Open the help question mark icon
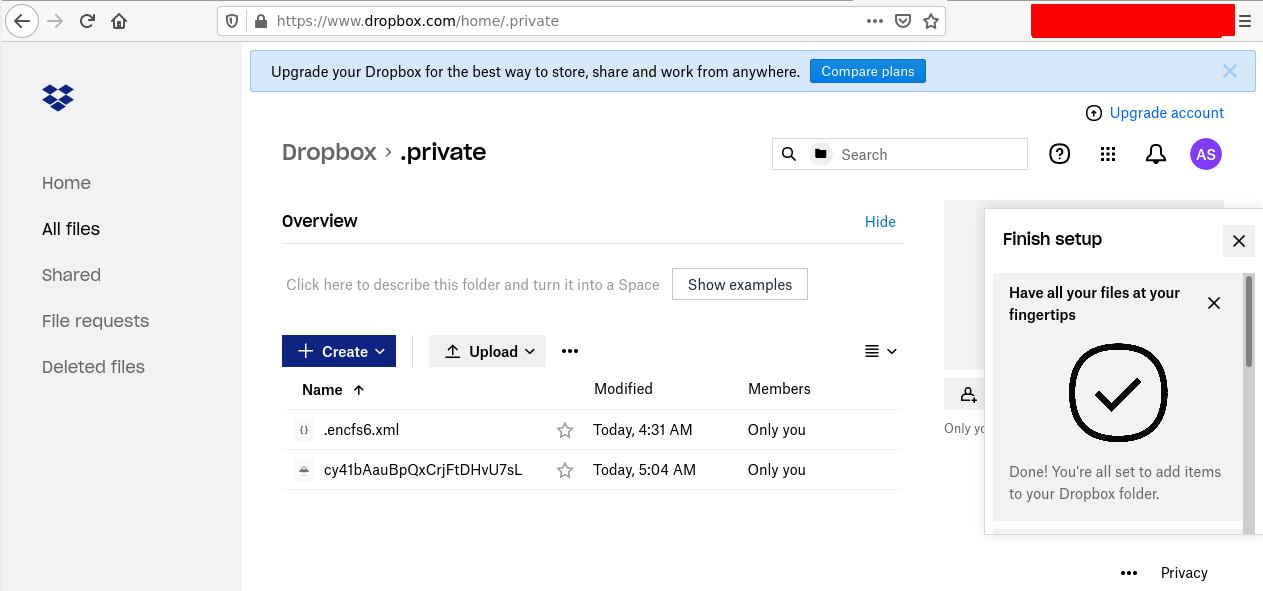This screenshot has width=1263, height=591. [x=1059, y=154]
